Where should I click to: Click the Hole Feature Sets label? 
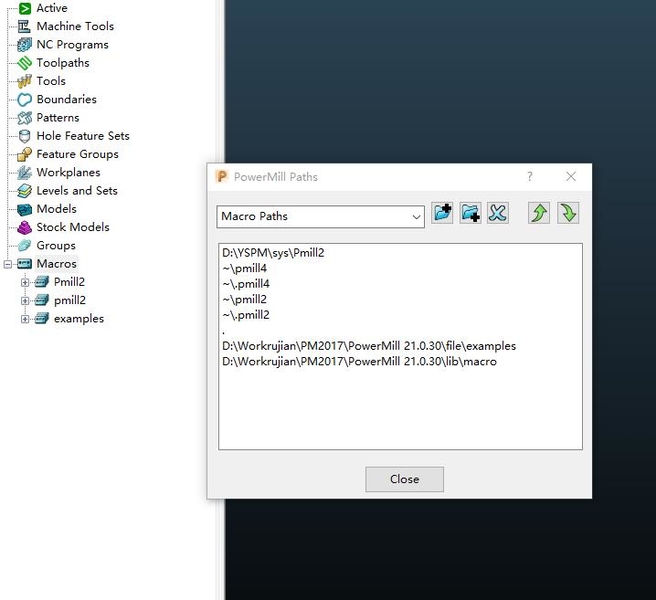pos(83,136)
